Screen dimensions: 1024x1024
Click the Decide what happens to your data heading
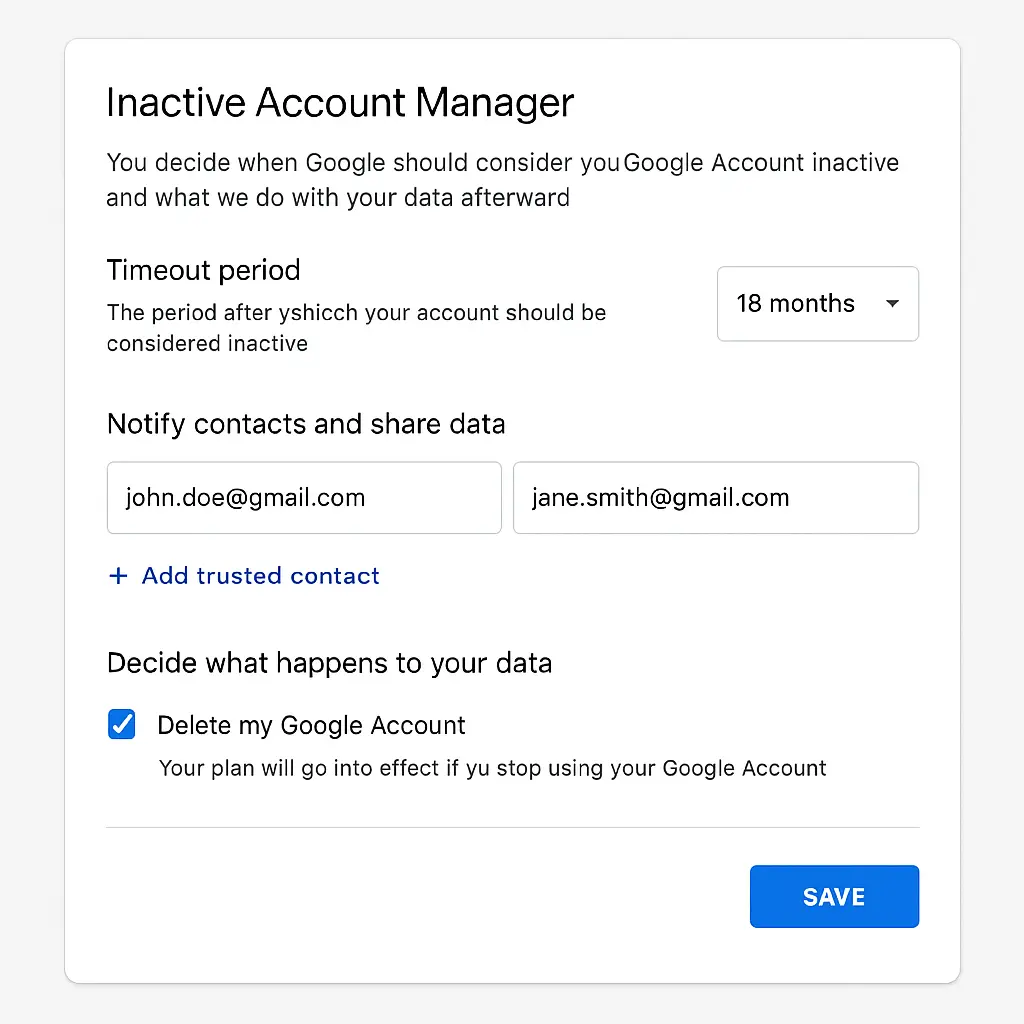coord(330,664)
